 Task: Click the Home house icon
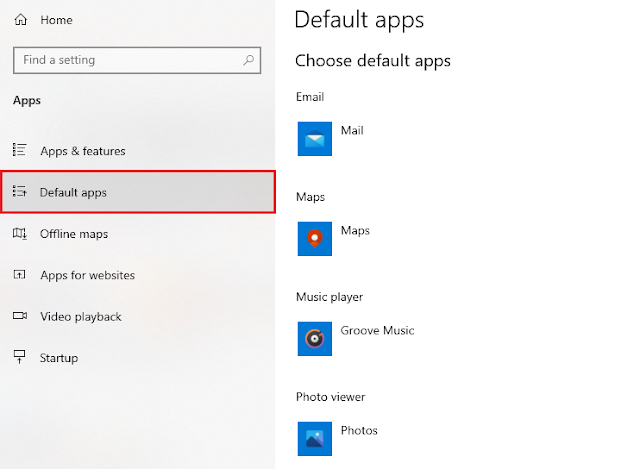pos(20,20)
